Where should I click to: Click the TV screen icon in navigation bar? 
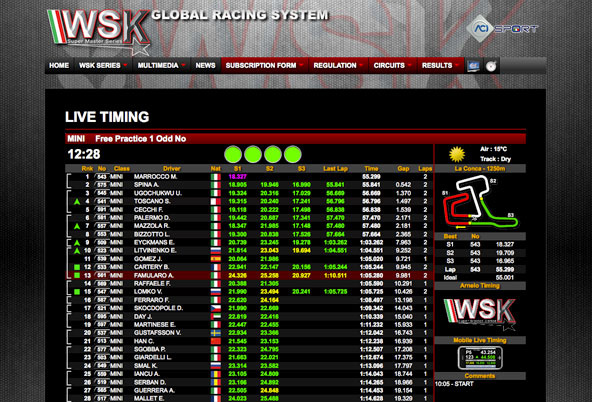click(473, 66)
